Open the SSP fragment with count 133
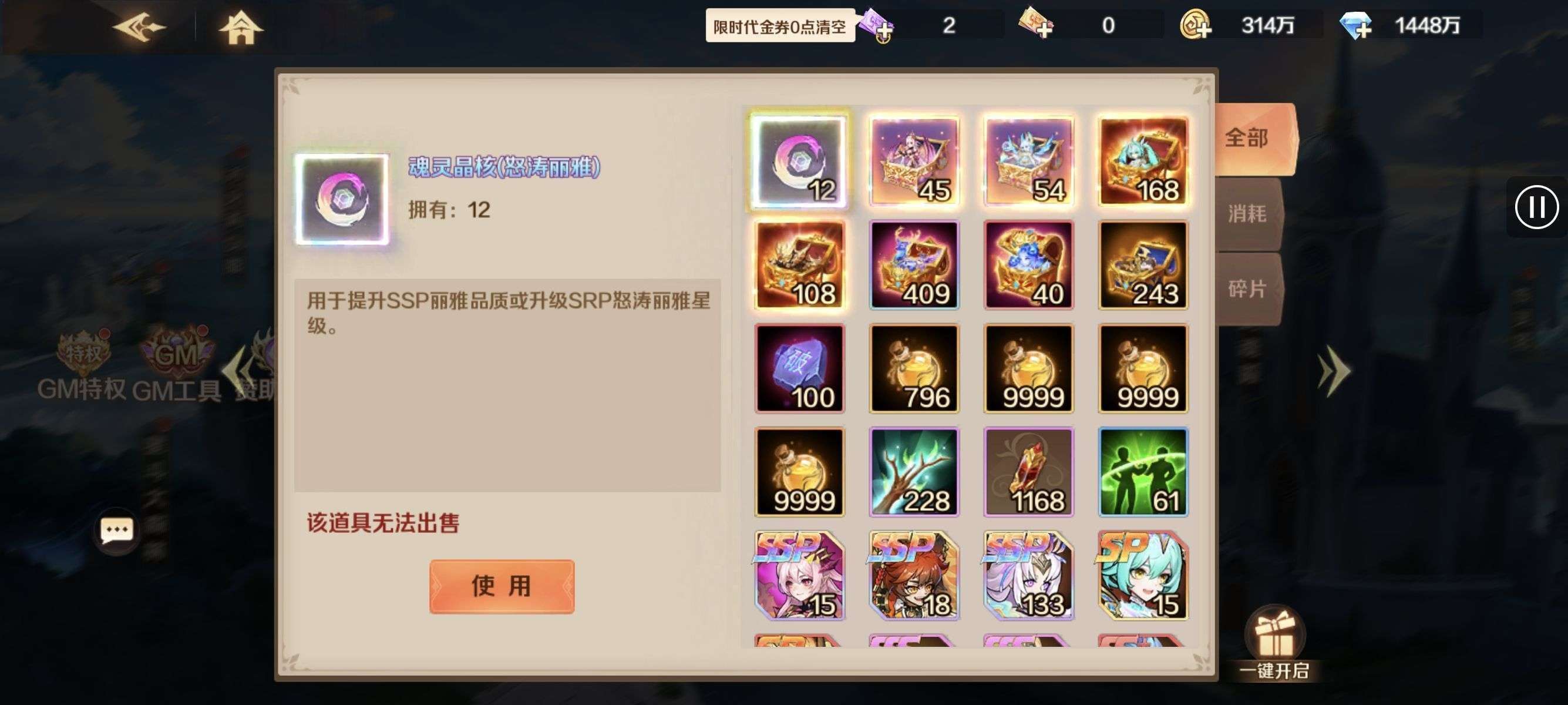Screen dimensions: 1568x705 point(1029,575)
